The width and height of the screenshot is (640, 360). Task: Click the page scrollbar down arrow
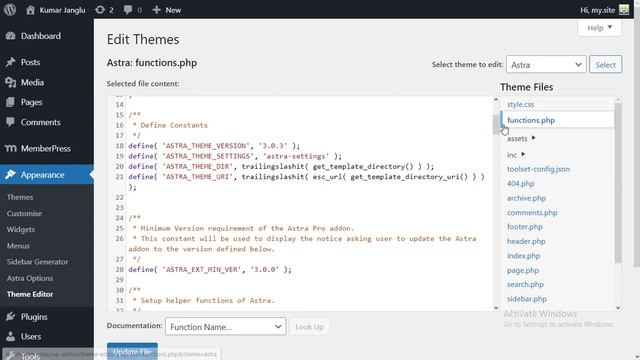(637, 356)
